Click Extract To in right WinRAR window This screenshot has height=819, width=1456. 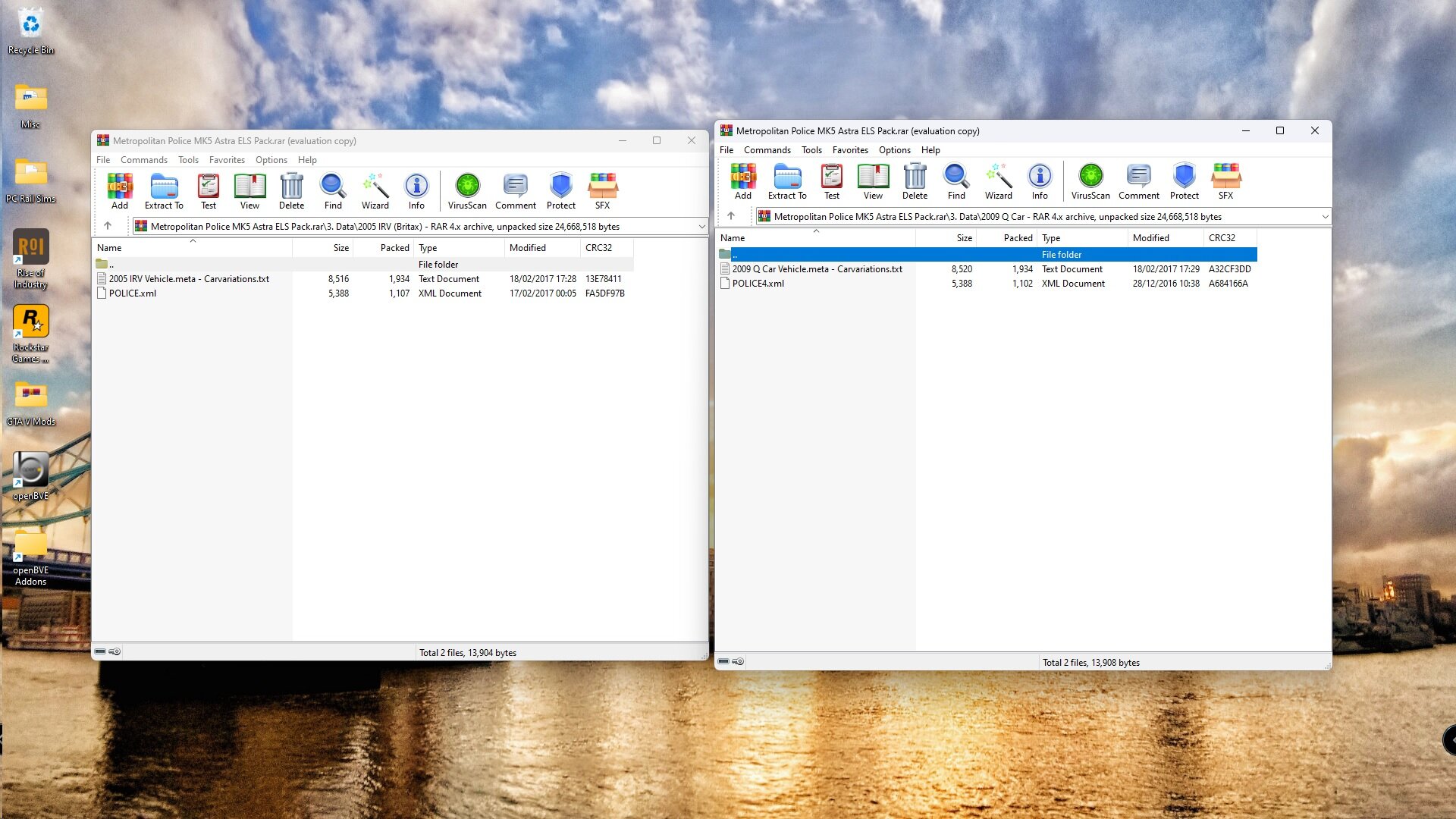click(787, 180)
